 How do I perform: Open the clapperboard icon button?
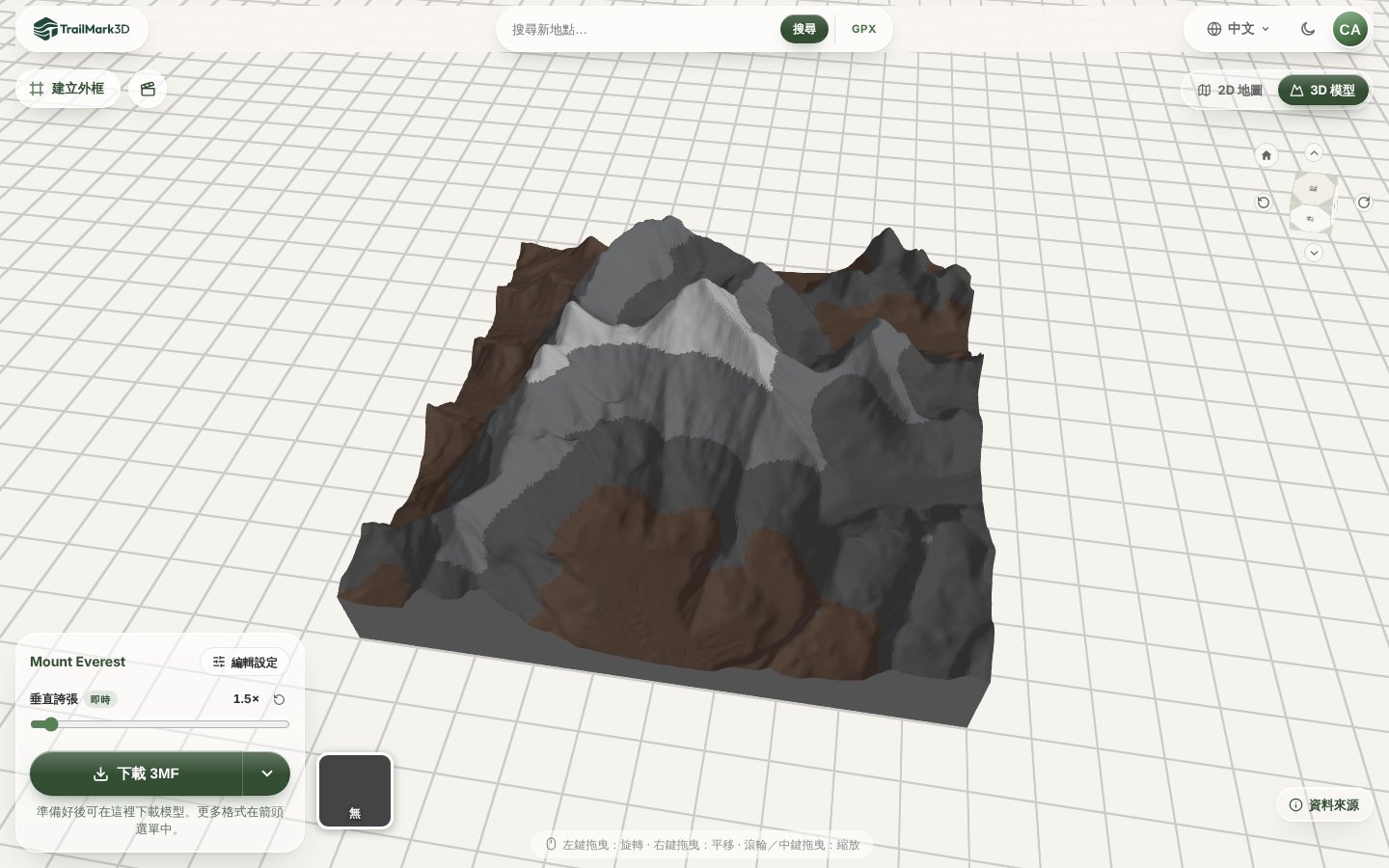[x=148, y=89]
